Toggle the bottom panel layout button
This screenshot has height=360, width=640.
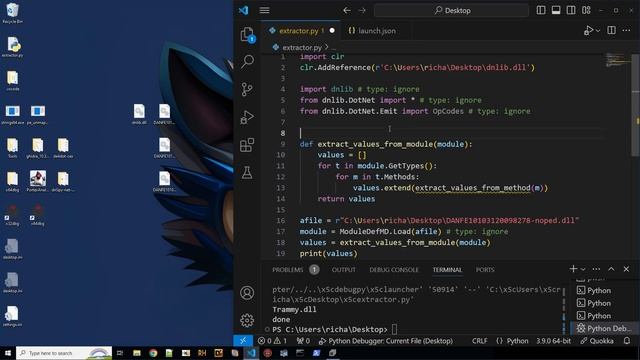coord(556,10)
